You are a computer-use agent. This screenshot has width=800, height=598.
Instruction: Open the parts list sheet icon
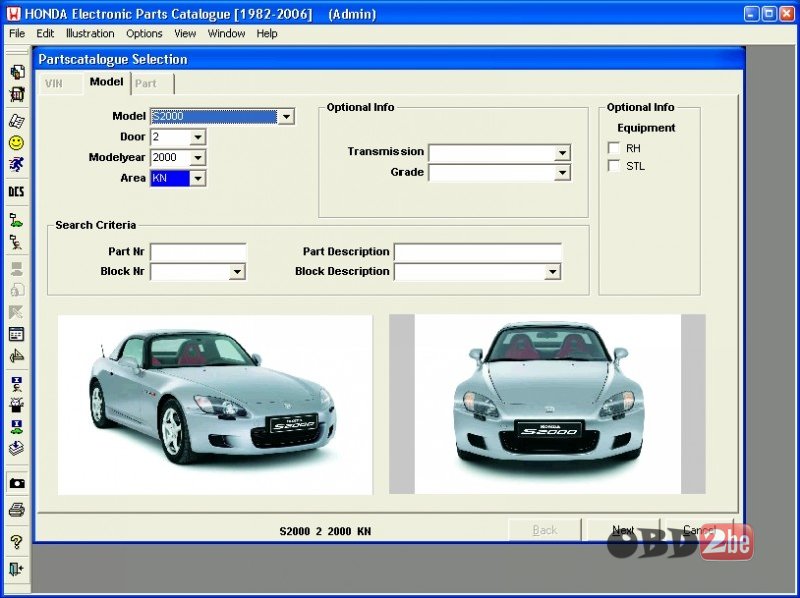[x=17, y=121]
